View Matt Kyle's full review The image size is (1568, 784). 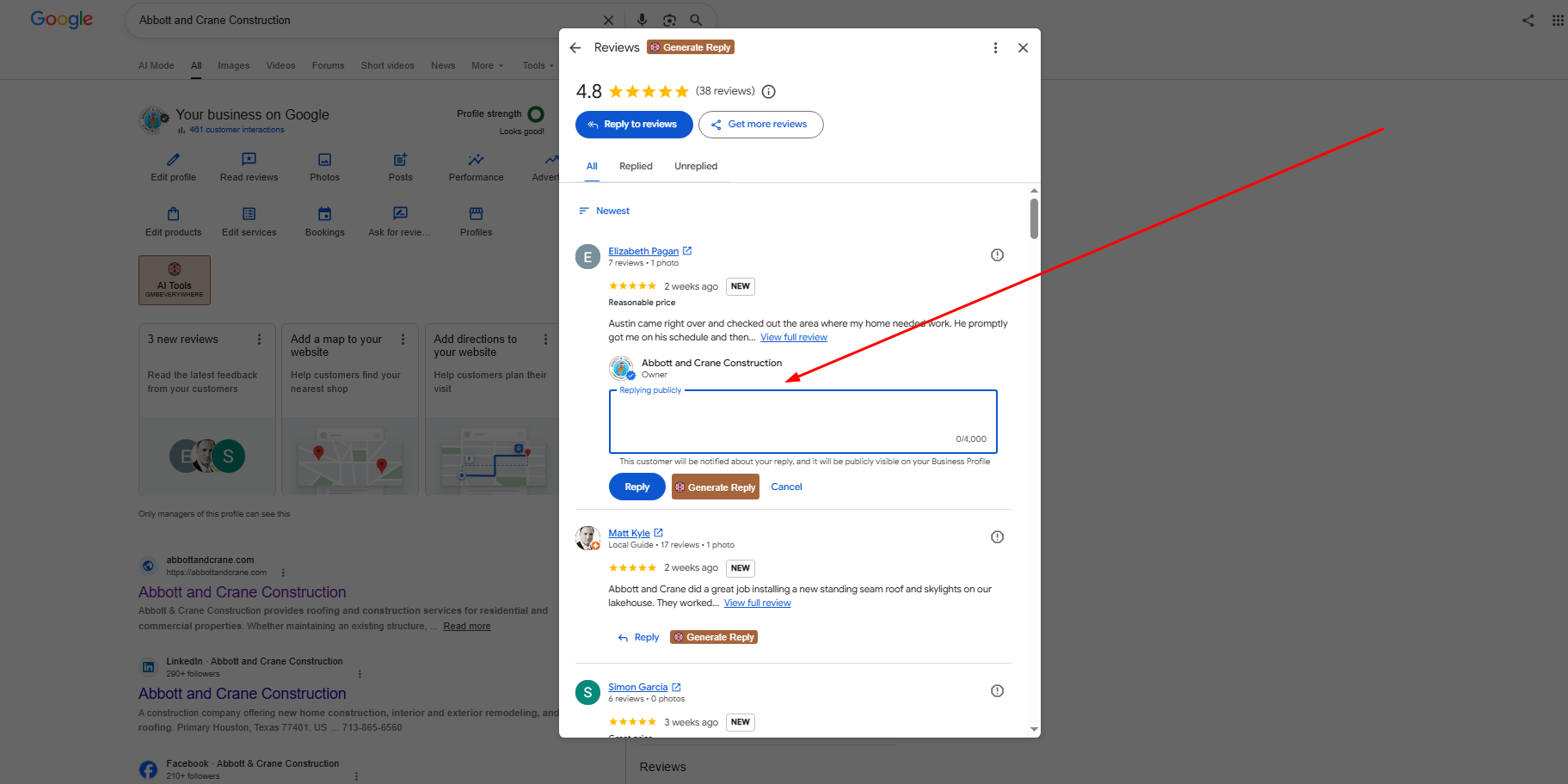coord(757,603)
